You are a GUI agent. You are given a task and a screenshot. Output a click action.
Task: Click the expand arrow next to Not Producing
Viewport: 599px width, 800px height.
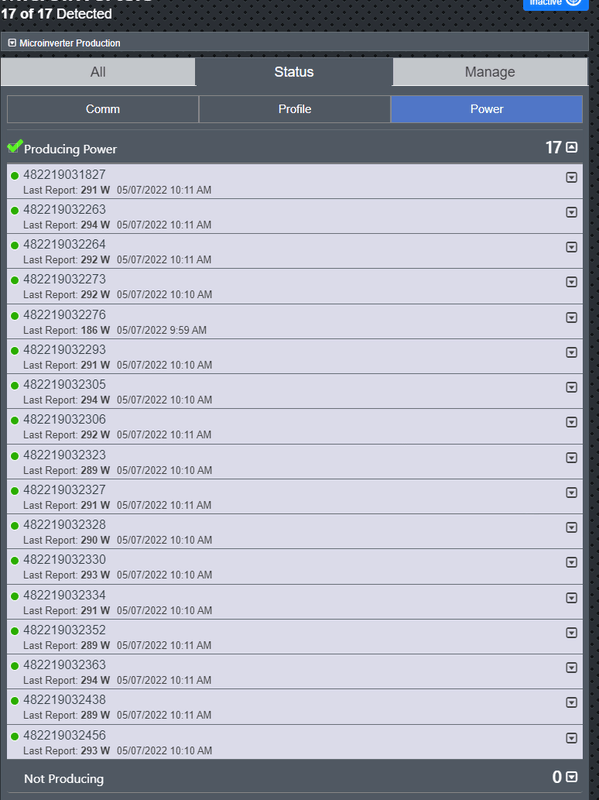click(x=573, y=775)
